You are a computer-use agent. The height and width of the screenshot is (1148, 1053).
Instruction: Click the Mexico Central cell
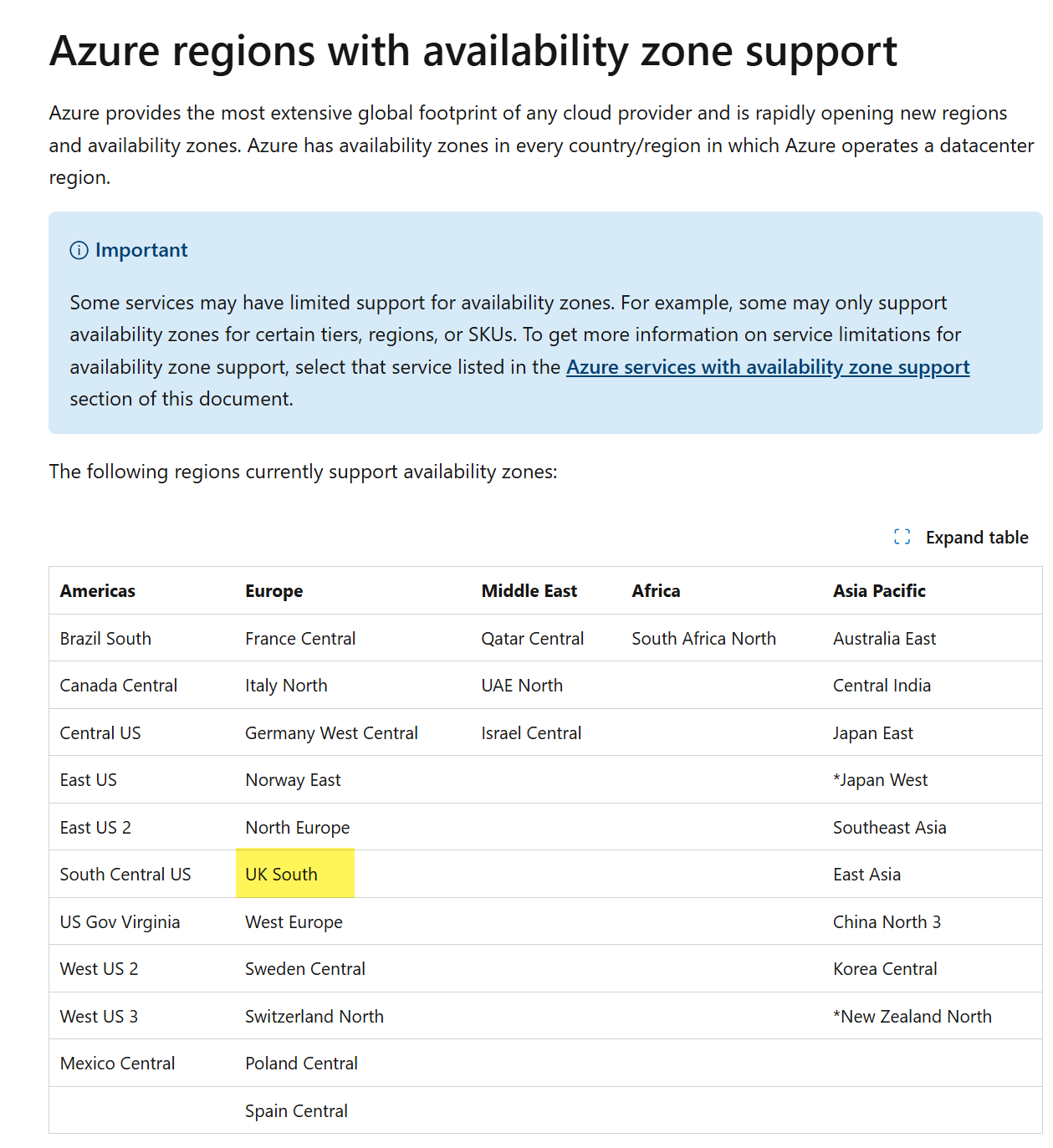click(x=118, y=1064)
